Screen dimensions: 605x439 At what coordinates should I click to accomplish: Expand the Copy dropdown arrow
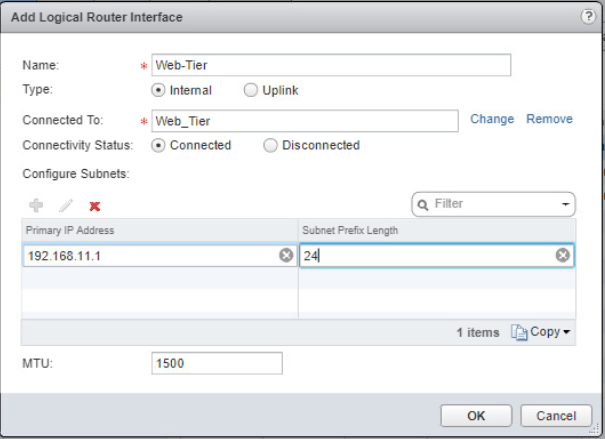pos(566,332)
